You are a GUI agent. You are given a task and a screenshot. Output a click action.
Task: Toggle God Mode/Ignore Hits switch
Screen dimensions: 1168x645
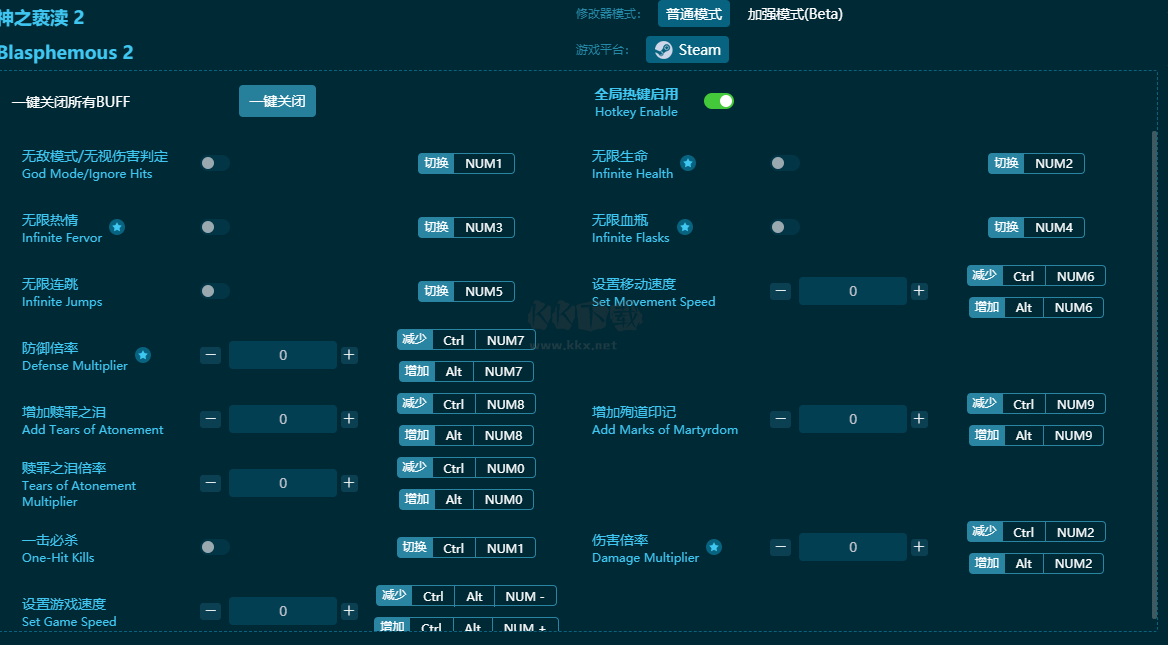point(215,163)
